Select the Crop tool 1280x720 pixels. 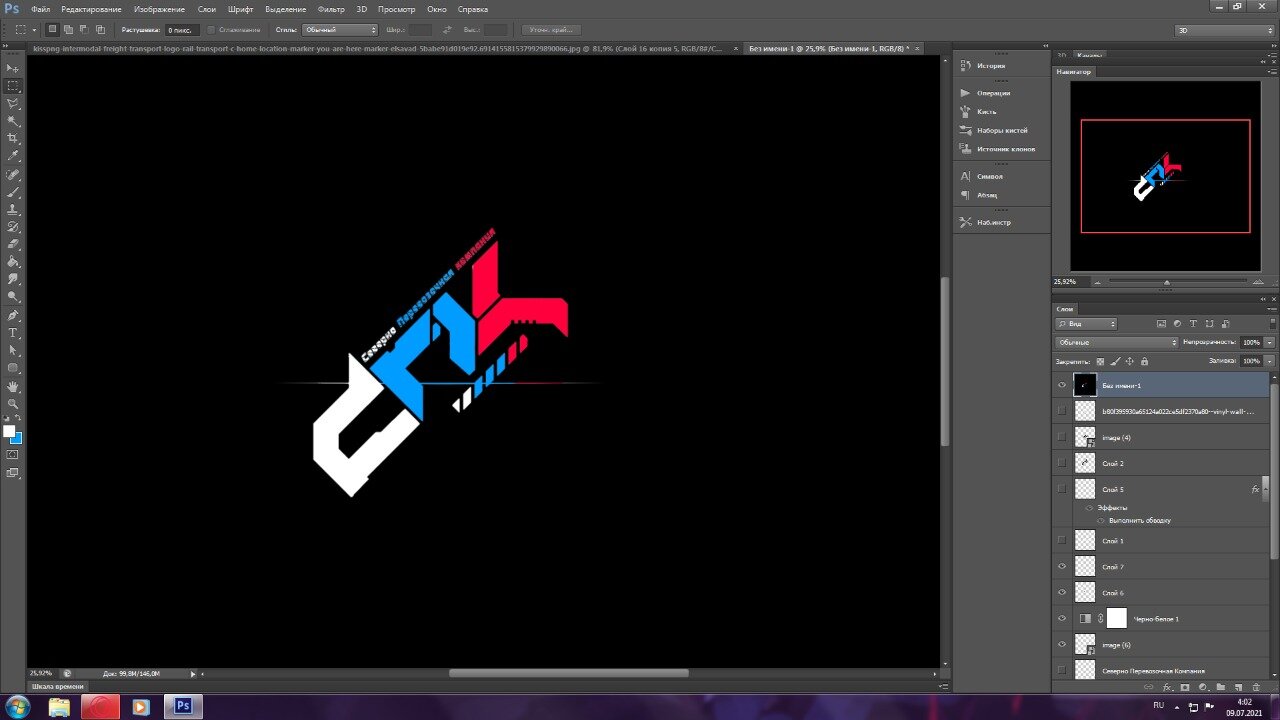click(x=13, y=138)
